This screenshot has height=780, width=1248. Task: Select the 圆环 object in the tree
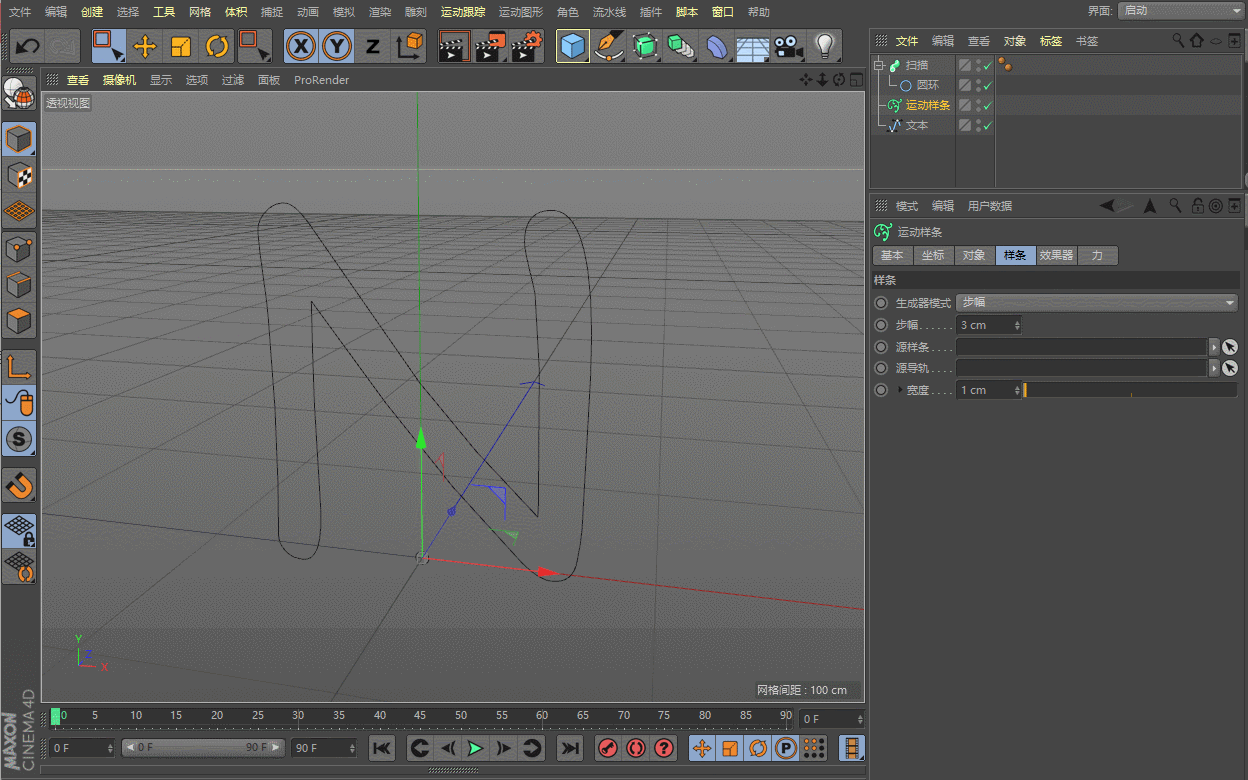click(927, 86)
